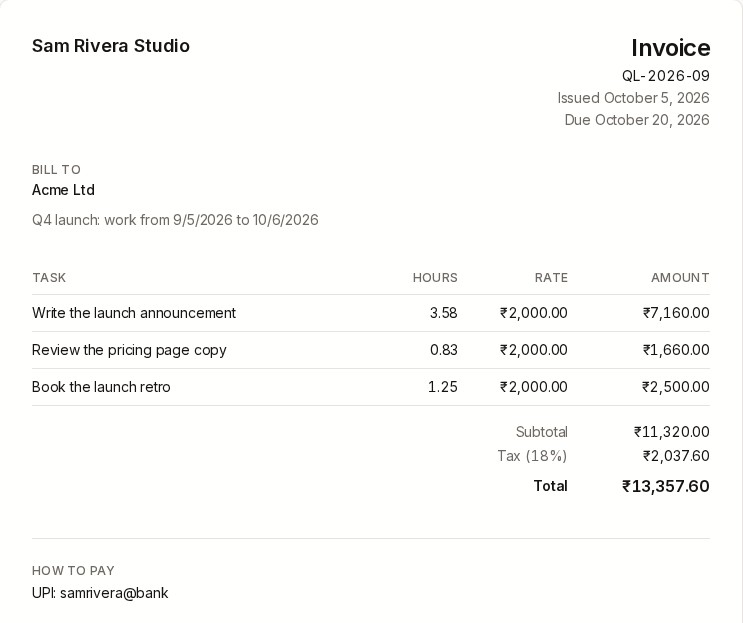This screenshot has width=743, height=623.
Task: Click amount ₹7,160.00
Action: click(x=676, y=313)
